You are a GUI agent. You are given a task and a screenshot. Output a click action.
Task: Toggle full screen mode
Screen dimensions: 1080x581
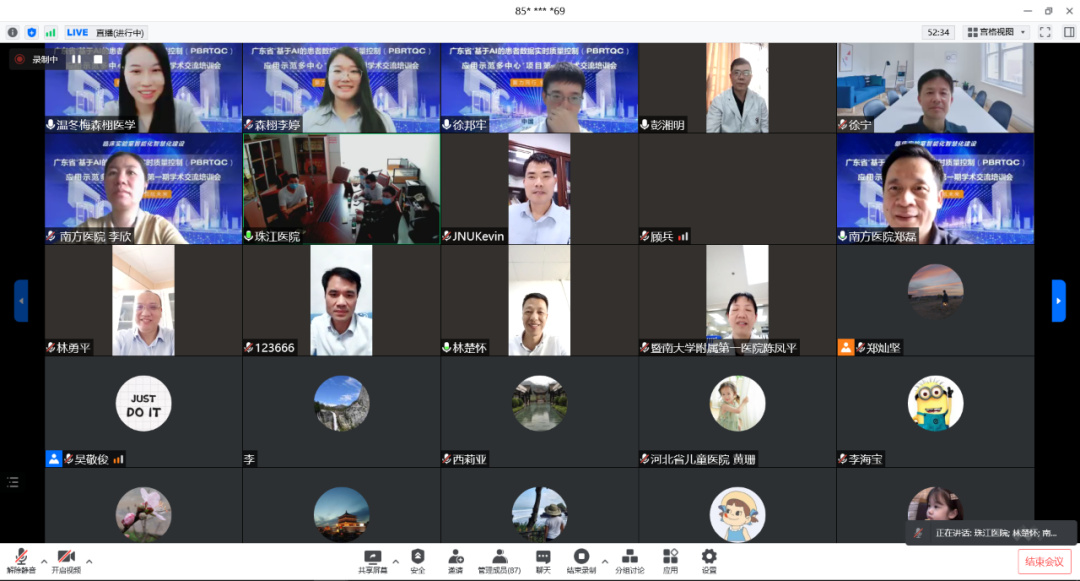tap(1044, 32)
